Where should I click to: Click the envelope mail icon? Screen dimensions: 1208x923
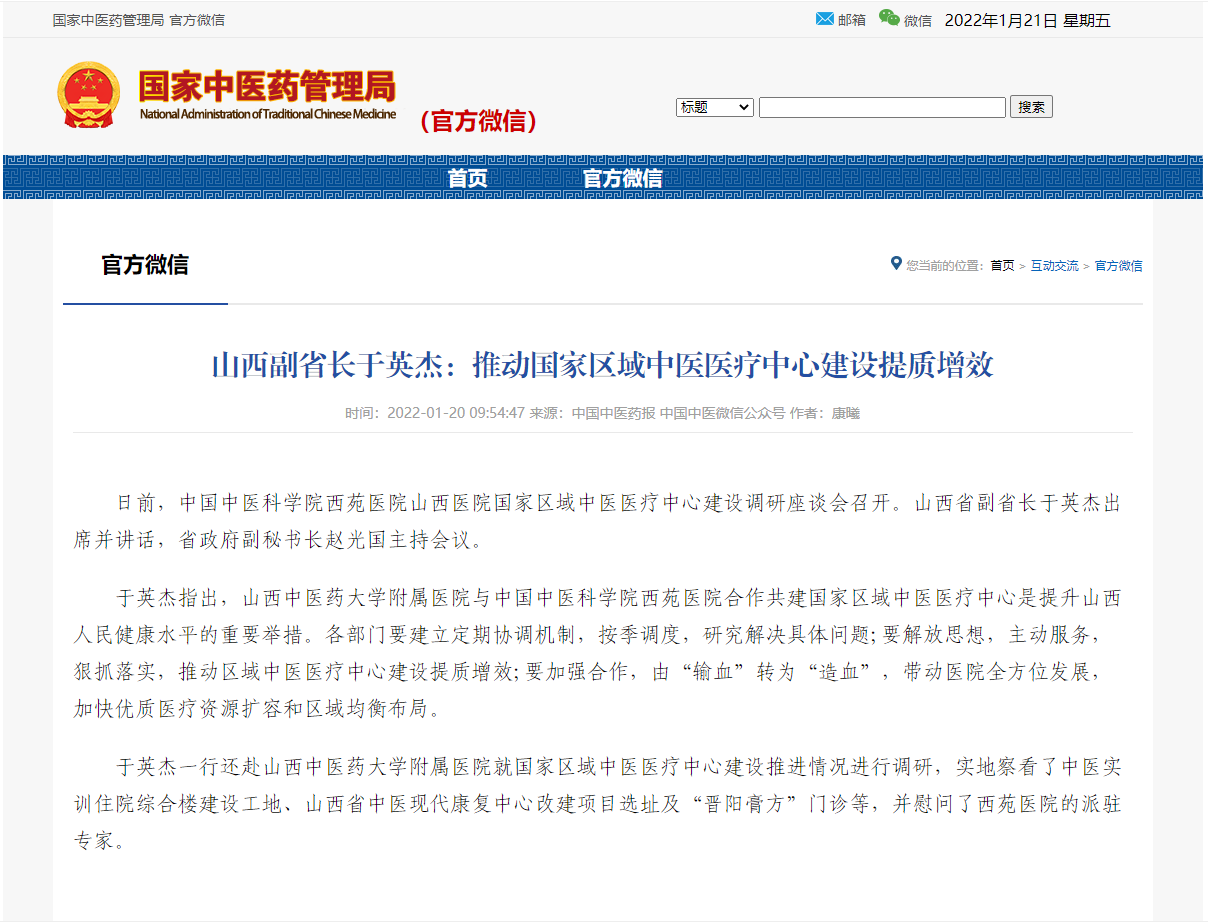tap(825, 19)
